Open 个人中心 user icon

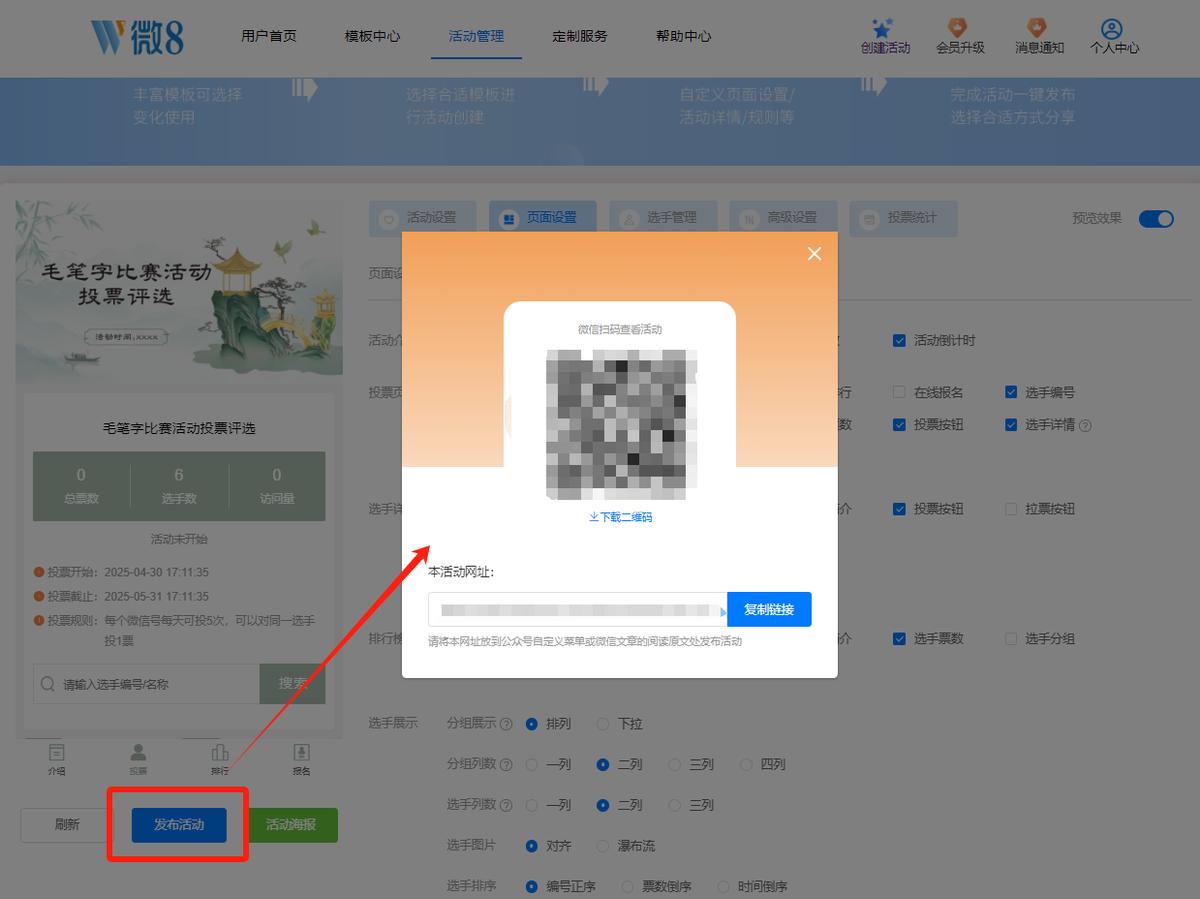(1112, 28)
